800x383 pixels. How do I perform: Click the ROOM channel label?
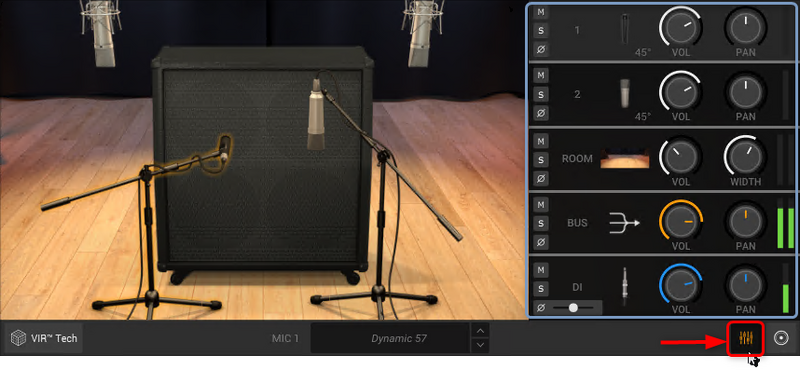pyautogui.click(x=577, y=159)
